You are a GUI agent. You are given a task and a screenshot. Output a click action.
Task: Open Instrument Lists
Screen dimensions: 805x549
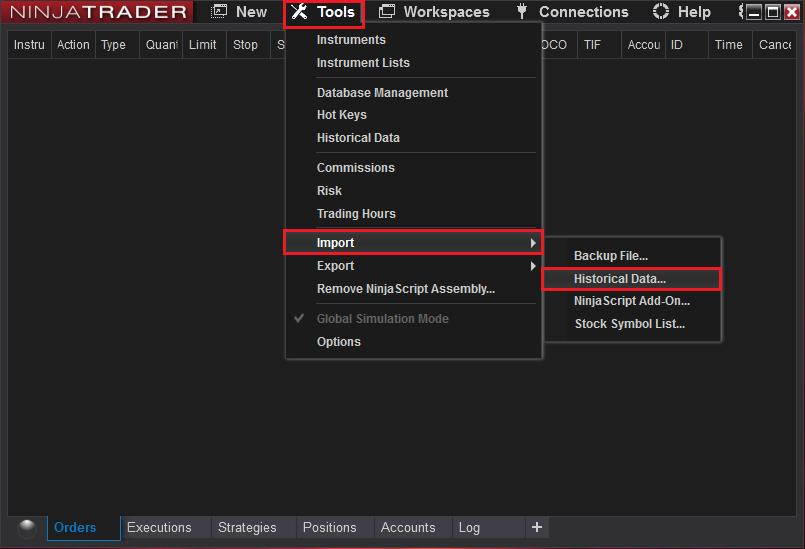(x=363, y=63)
